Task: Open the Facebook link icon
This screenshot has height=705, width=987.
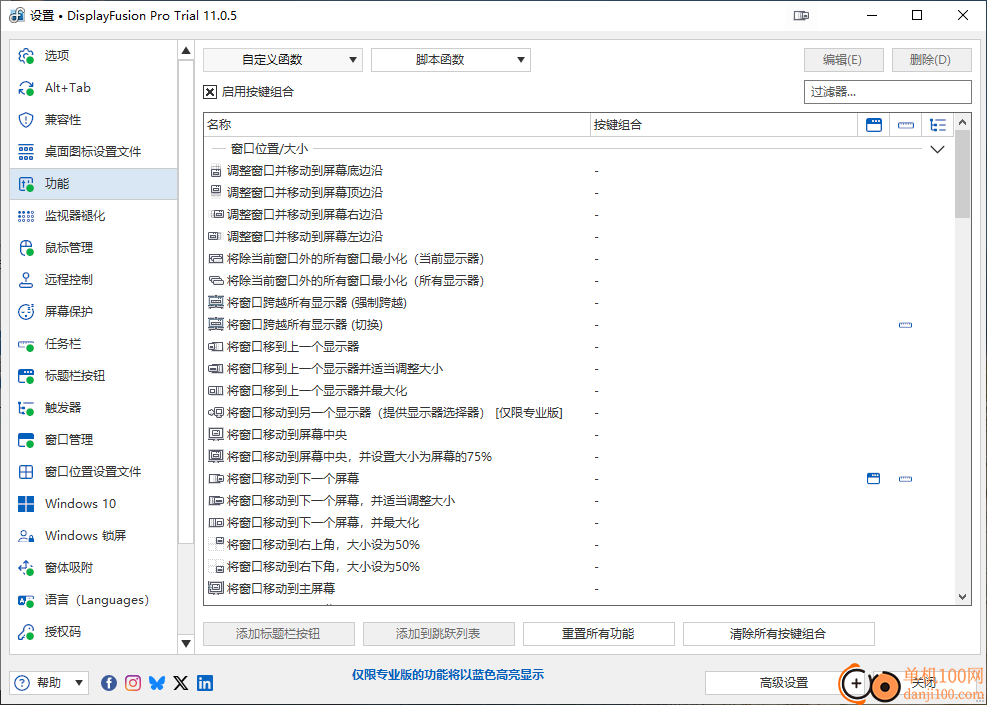Action: pos(109,682)
